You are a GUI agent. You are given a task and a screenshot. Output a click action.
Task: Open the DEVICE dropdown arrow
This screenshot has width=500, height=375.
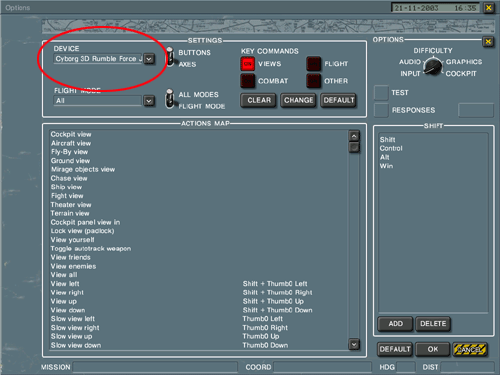(x=149, y=59)
